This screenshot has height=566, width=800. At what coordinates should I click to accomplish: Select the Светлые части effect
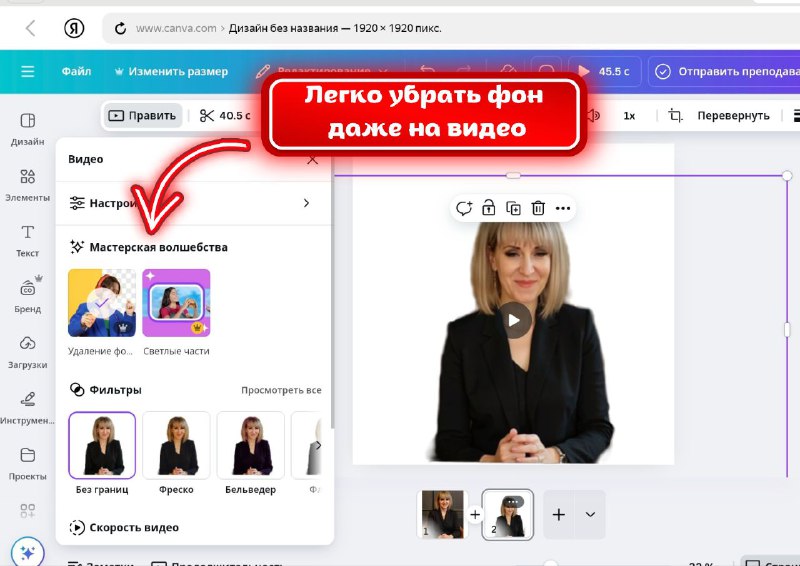(176, 303)
